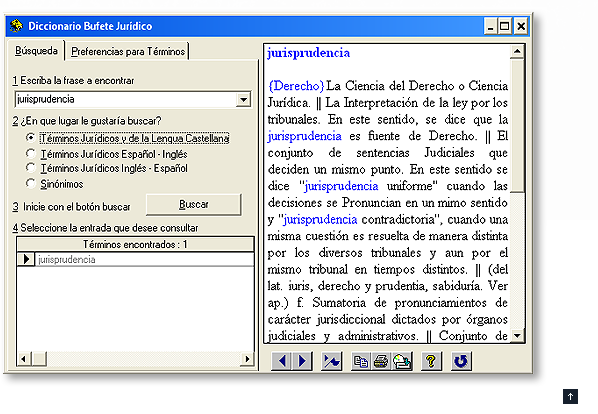Viewport: 598px width, 414px height.
Task: Click the export disc icon next to printer
Action: tap(402, 361)
